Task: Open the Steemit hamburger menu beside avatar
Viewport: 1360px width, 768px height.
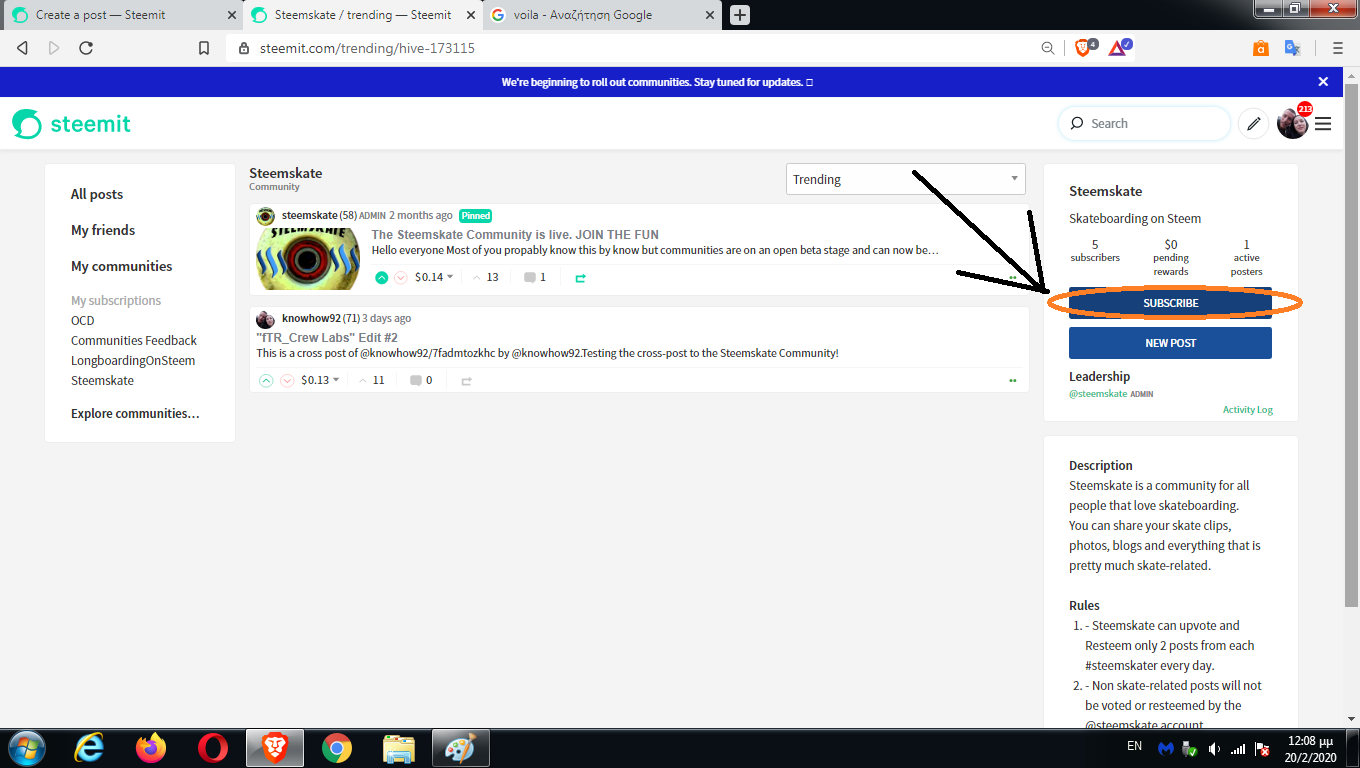Action: (1323, 124)
